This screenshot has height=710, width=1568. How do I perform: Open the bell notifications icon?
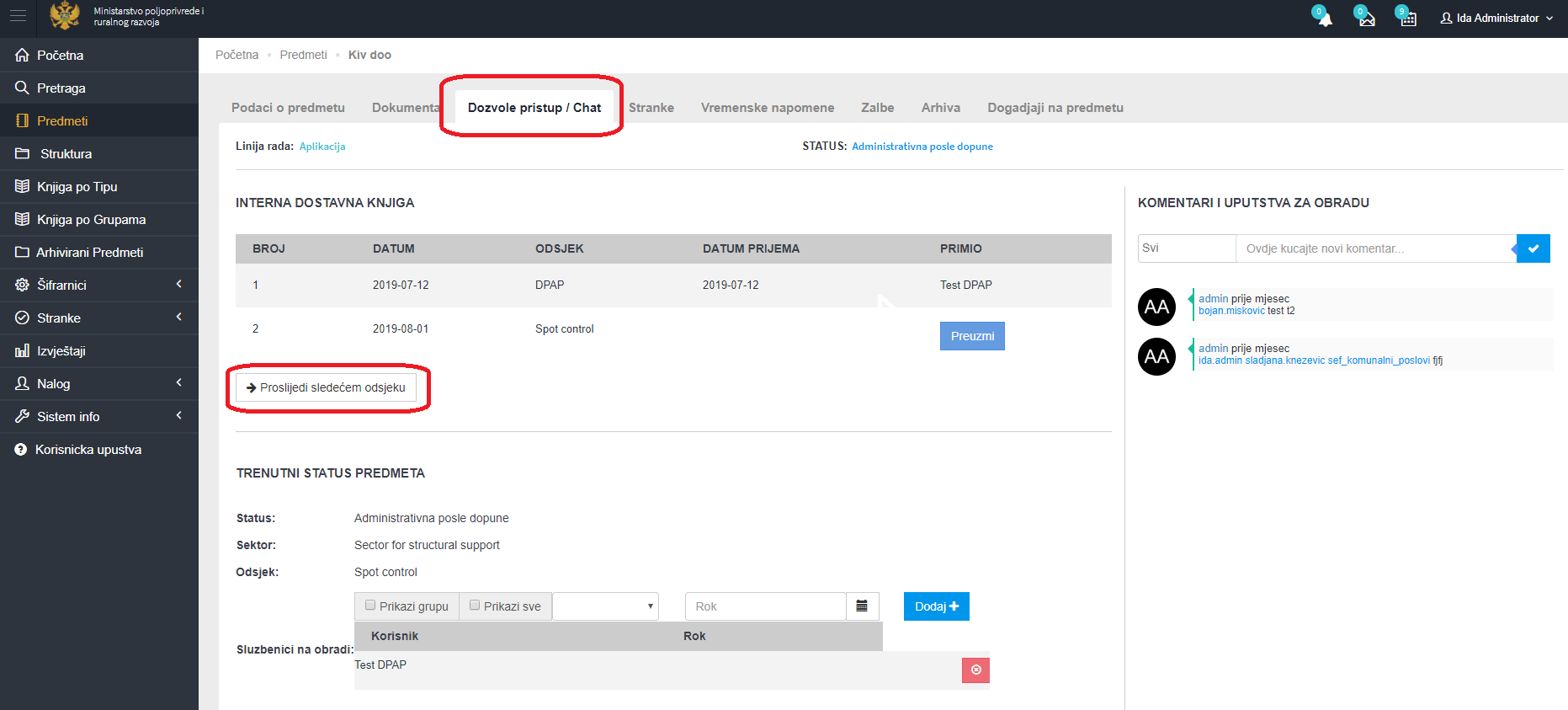coord(1324,19)
